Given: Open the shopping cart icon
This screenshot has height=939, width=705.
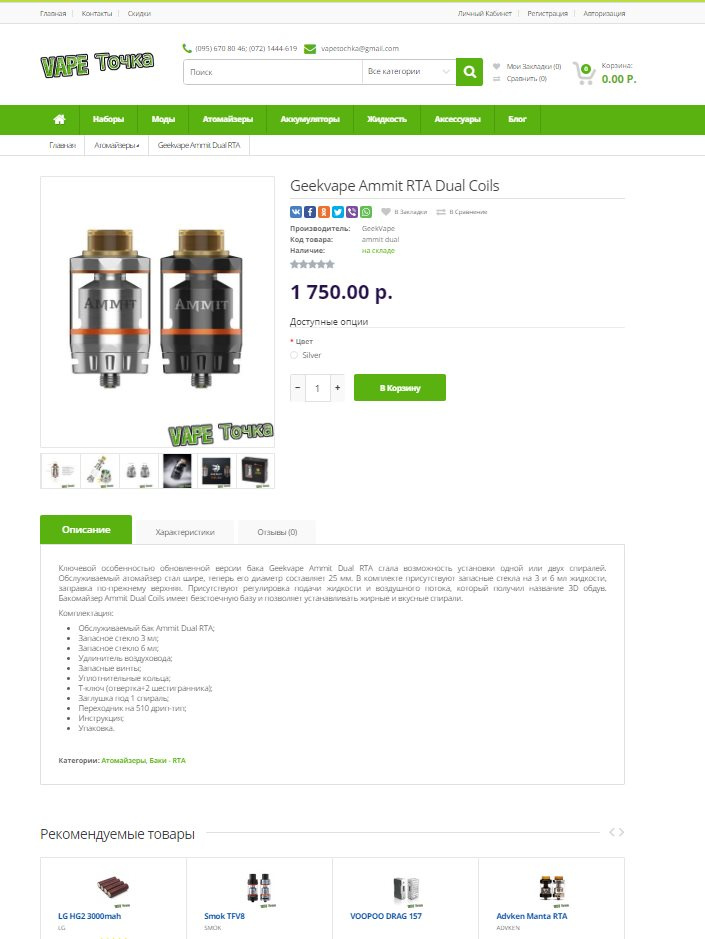Looking at the screenshot, I should coord(583,72).
